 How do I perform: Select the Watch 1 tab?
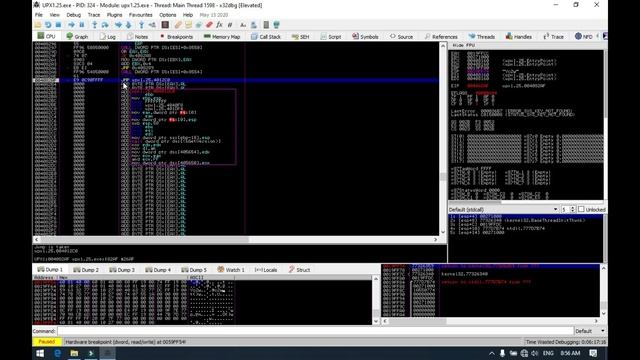pos(231,270)
